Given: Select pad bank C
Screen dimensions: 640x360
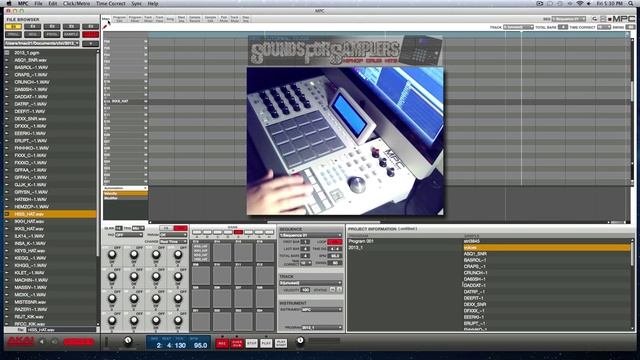Looking at the screenshot, I should 218,232.
